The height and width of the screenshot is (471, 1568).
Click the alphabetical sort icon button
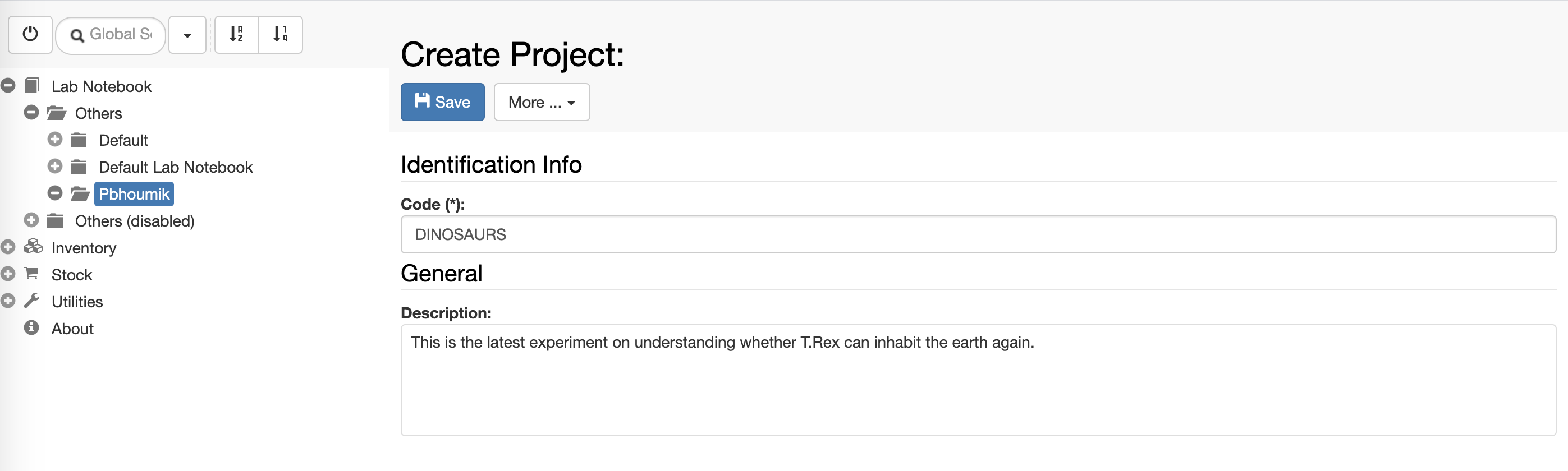click(237, 35)
